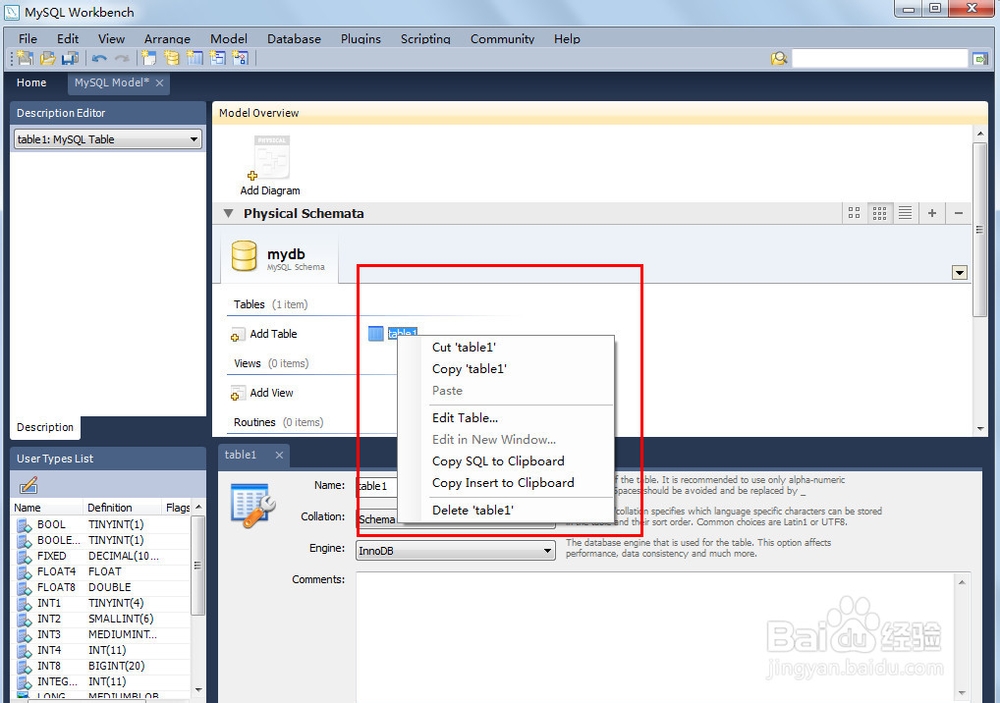Select the FLOAT8 user type row

coord(102,587)
